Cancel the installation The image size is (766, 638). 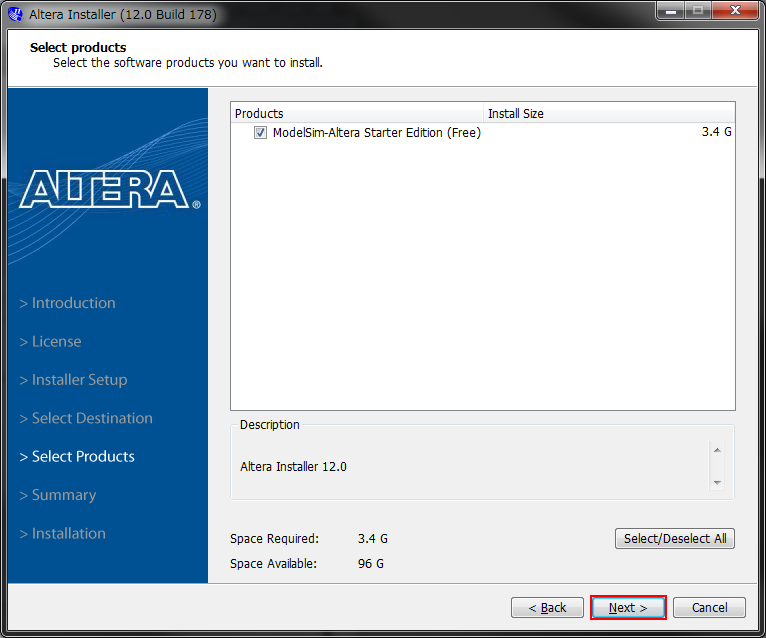pyautogui.click(x=709, y=607)
